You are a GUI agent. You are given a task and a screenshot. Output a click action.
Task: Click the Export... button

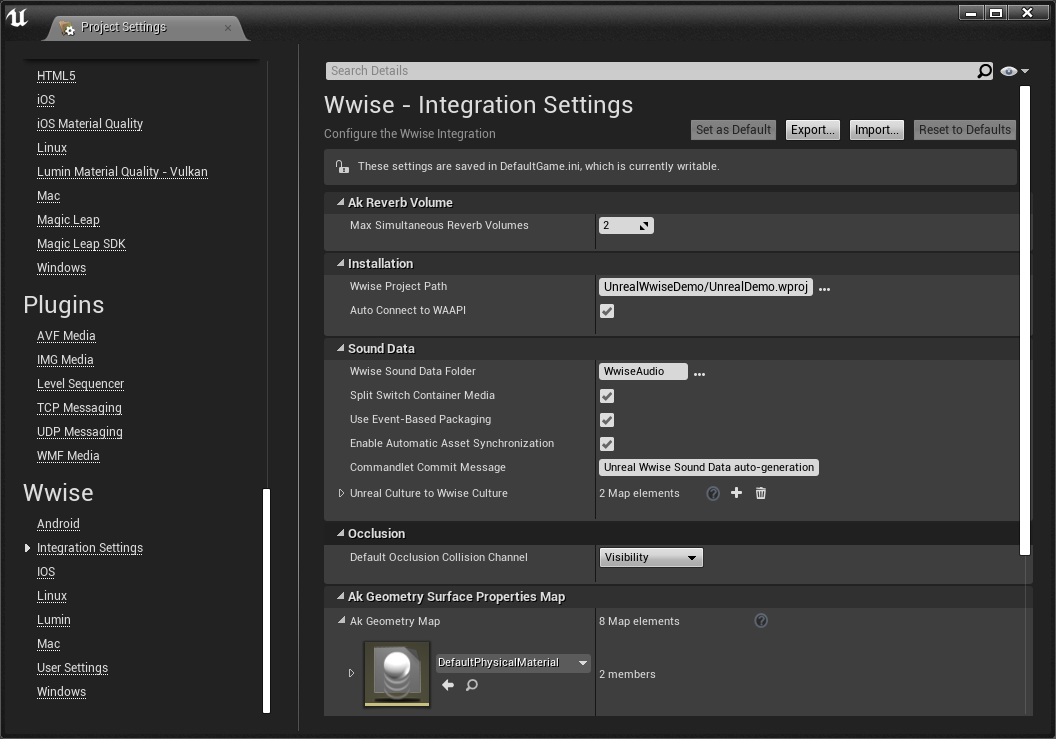tap(813, 130)
